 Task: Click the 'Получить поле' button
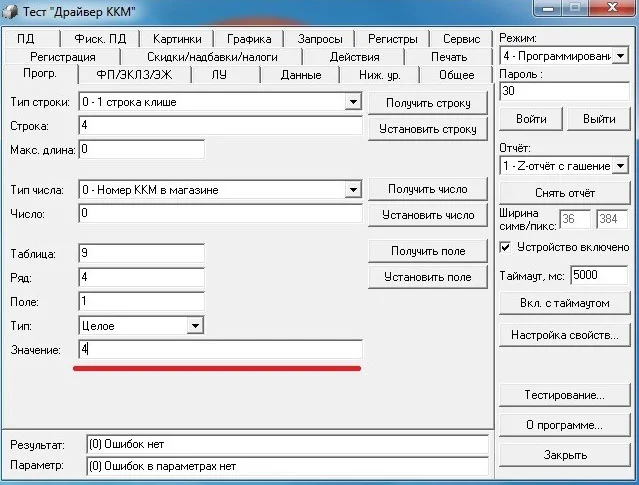(428, 251)
